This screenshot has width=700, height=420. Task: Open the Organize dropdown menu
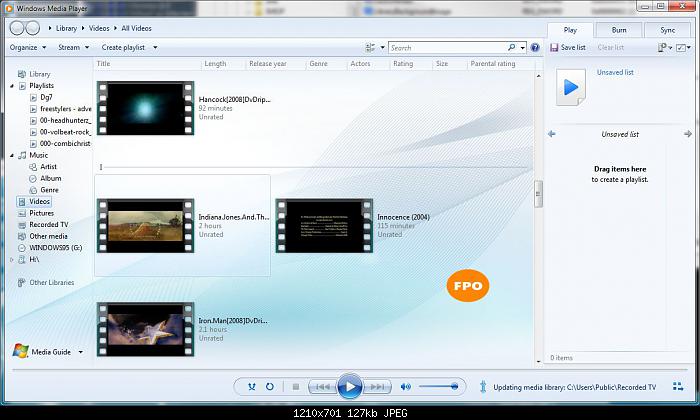pyautogui.click(x=28, y=47)
